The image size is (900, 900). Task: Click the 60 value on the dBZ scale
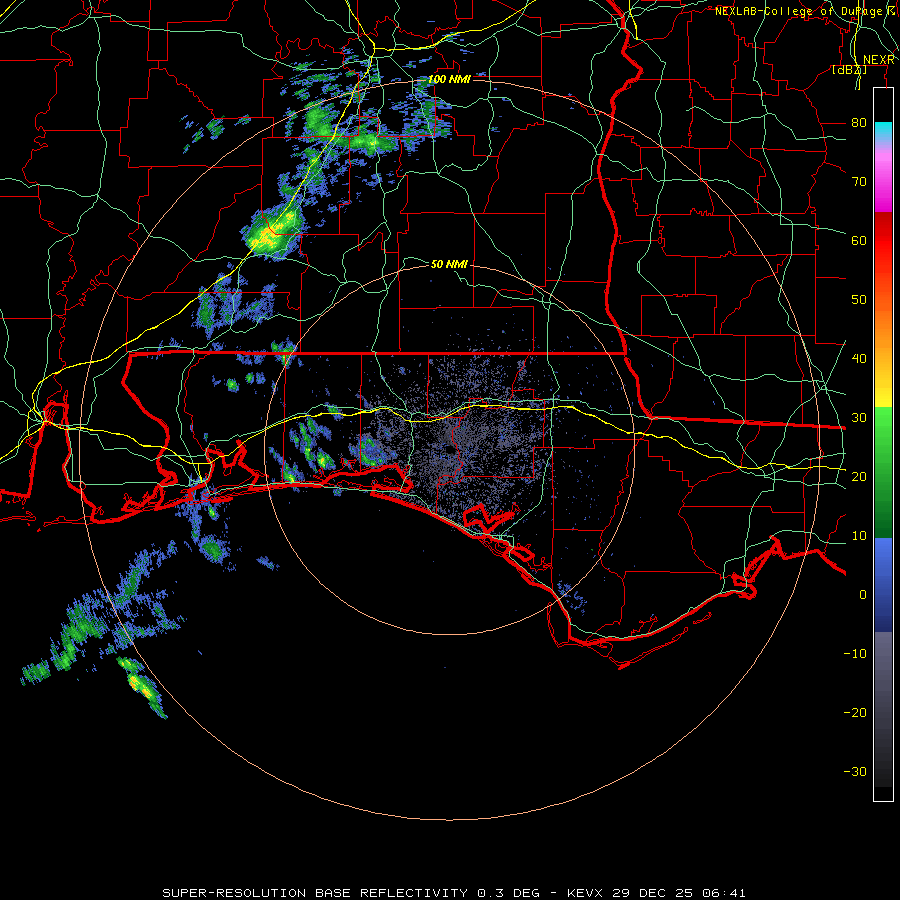859,240
